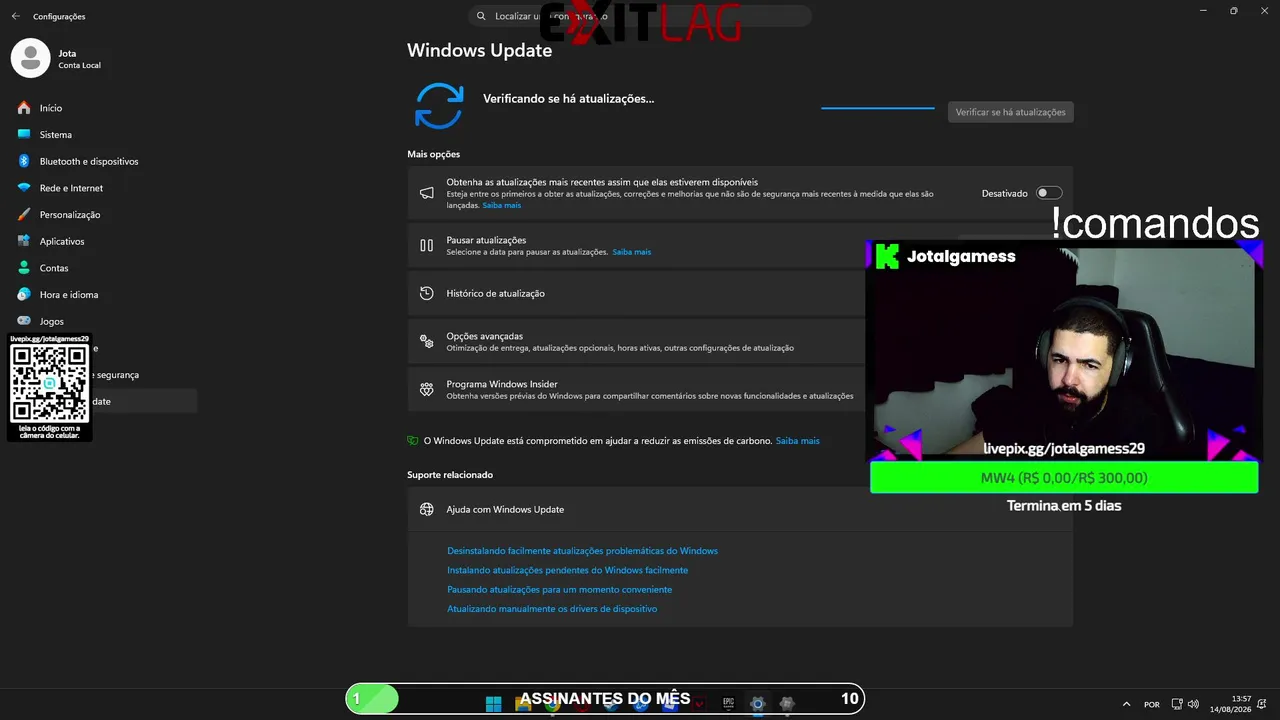Open Sistema via its monitor icon
Image resolution: width=1280 pixels, height=720 pixels.
24,134
